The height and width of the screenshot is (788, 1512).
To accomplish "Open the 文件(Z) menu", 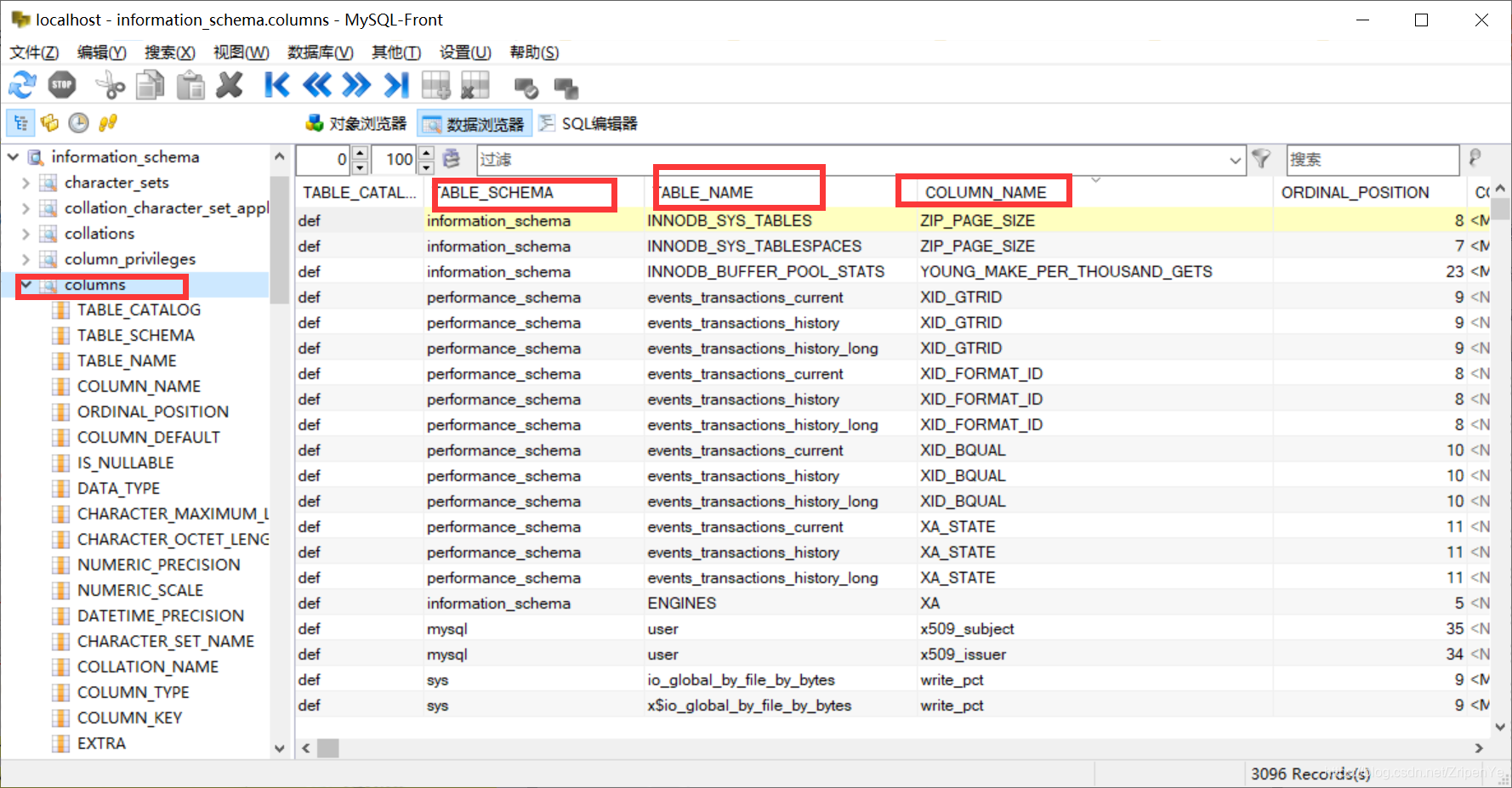I will coord(34,53).
